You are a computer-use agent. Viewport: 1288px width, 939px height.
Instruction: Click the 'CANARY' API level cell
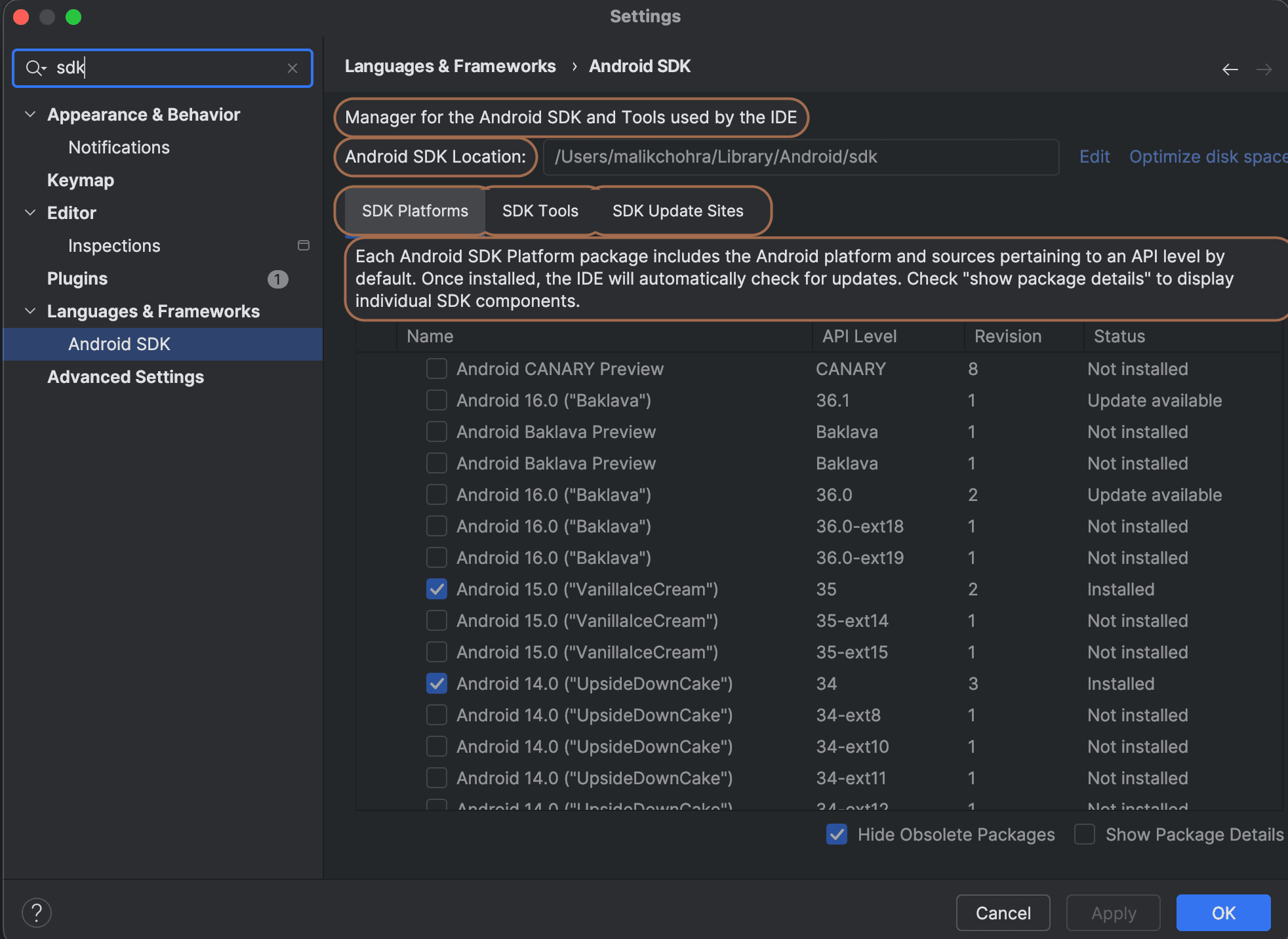[851, 369]
